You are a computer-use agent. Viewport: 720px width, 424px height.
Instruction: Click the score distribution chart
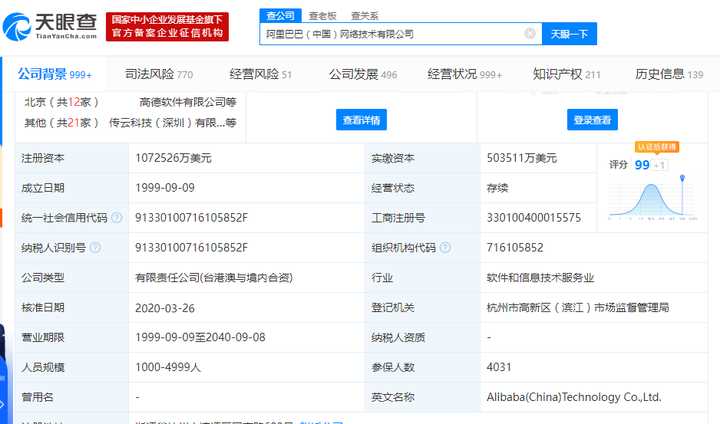pos(652,198)
